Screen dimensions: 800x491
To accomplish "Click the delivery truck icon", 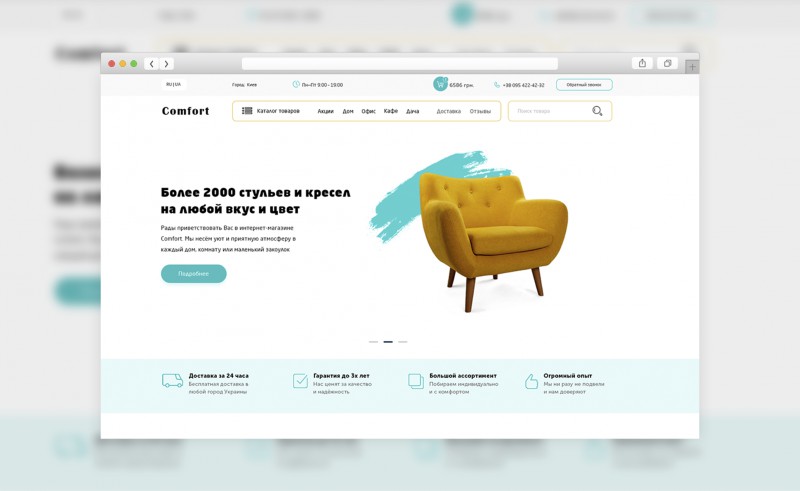I will (172, 381).
